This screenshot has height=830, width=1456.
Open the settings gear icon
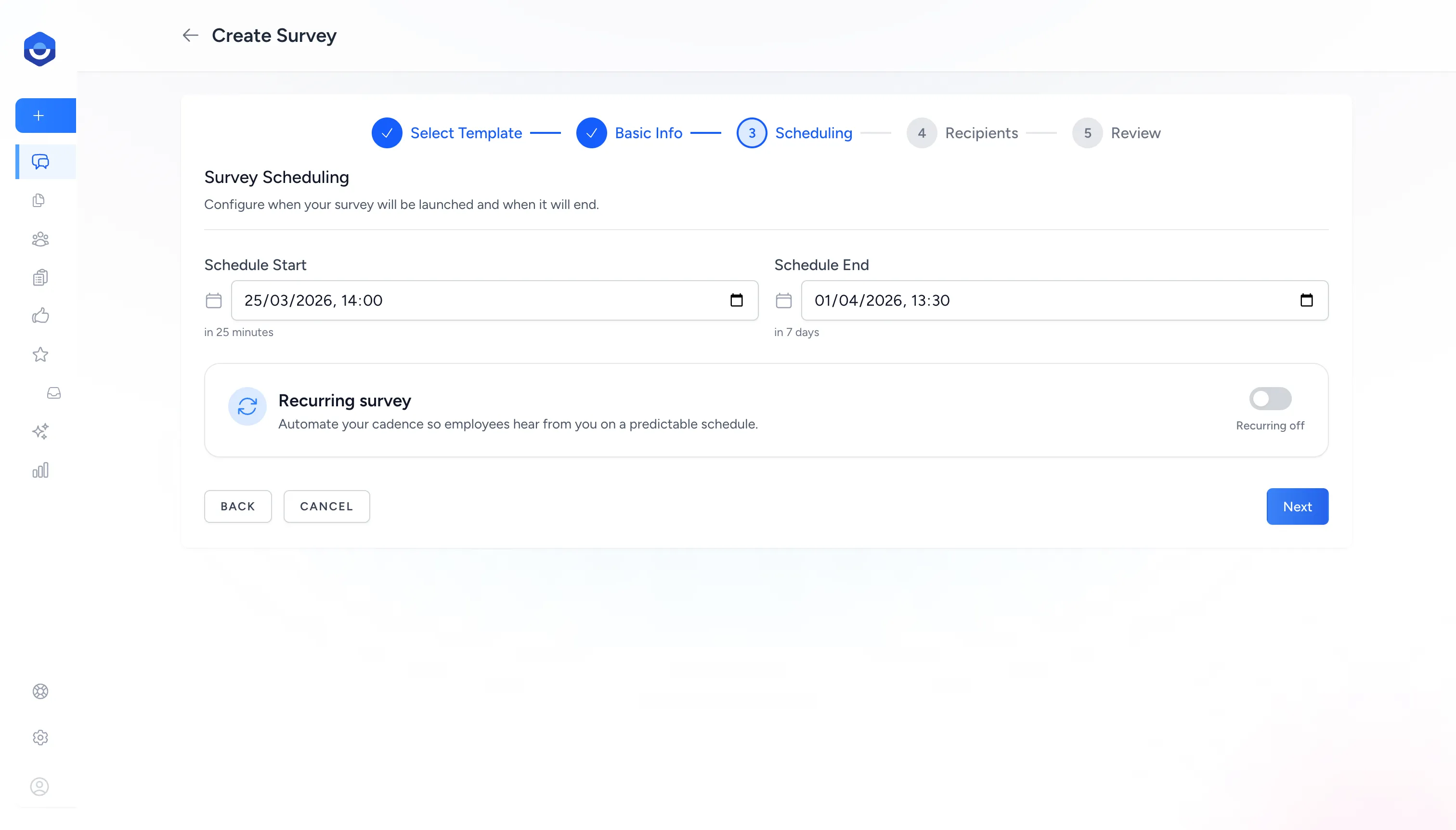[x=39, y=737]
